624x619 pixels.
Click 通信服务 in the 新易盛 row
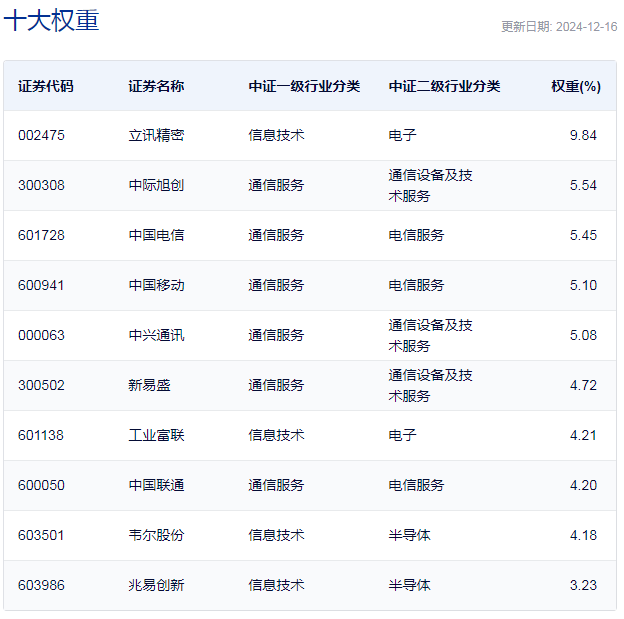click(276, 385)
